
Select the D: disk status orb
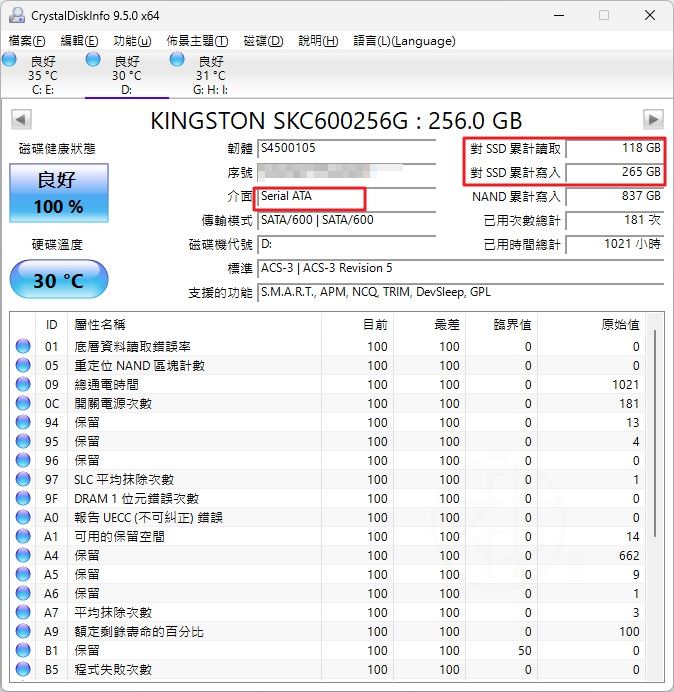point(93,59)
